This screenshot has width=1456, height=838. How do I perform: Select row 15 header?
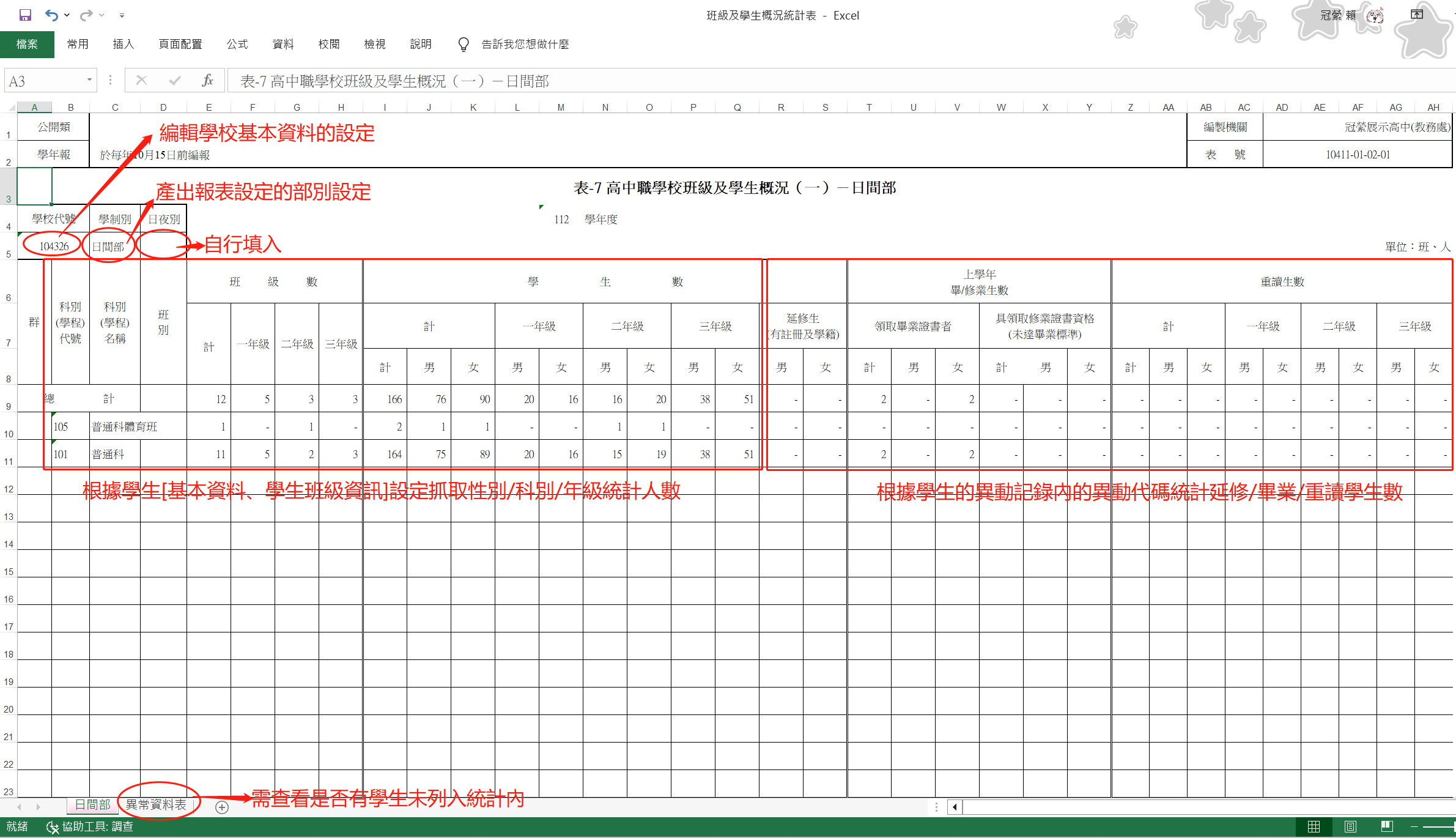pos(9,564)
